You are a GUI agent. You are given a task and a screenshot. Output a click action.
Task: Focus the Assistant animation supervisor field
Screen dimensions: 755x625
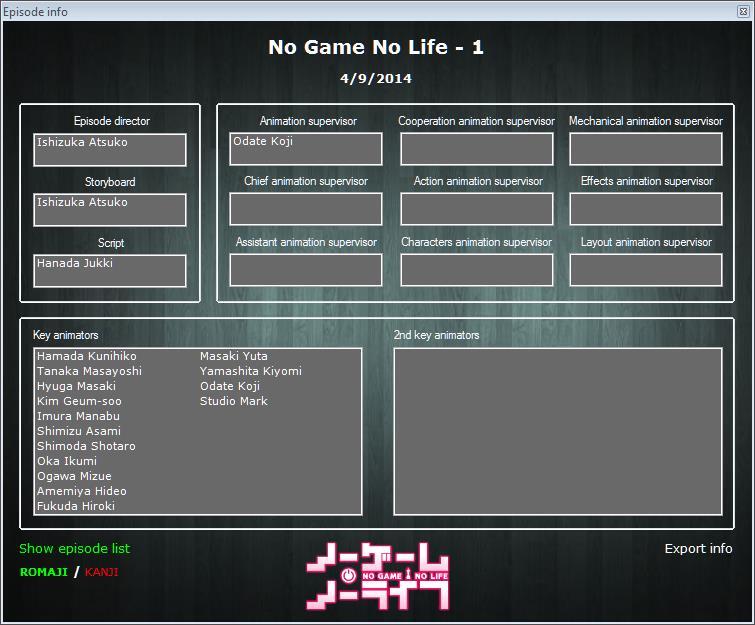tap(306, 270)
